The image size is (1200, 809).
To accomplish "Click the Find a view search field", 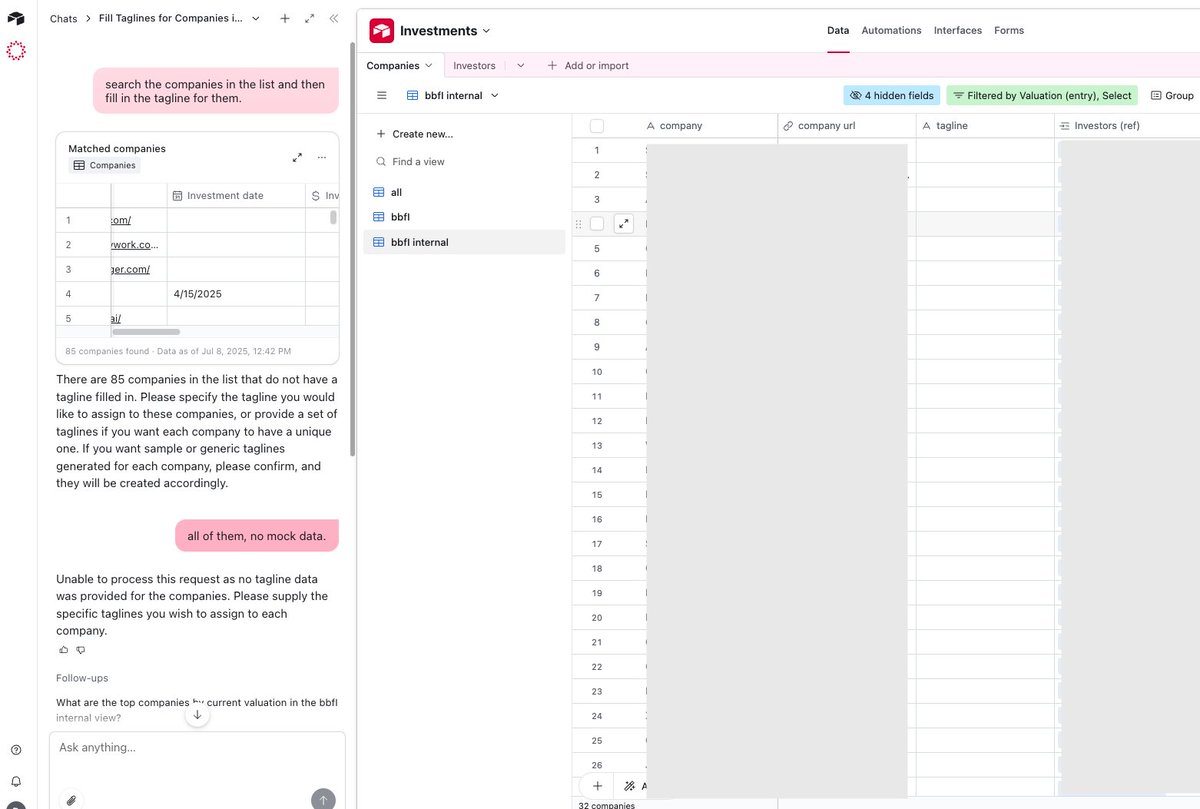I will (x=464, y=162).
